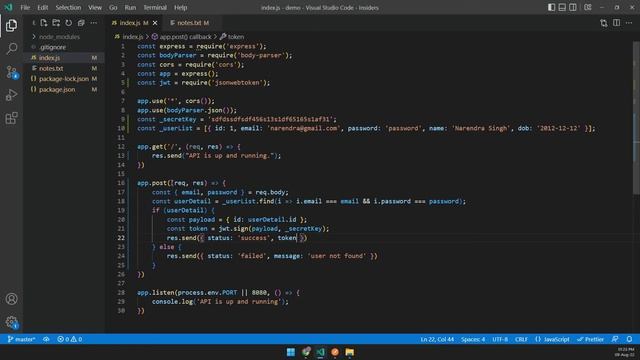Open the app.post() callback breadcrumb dropdown
The width and height of the screenshot is (640, 360).
182,37
